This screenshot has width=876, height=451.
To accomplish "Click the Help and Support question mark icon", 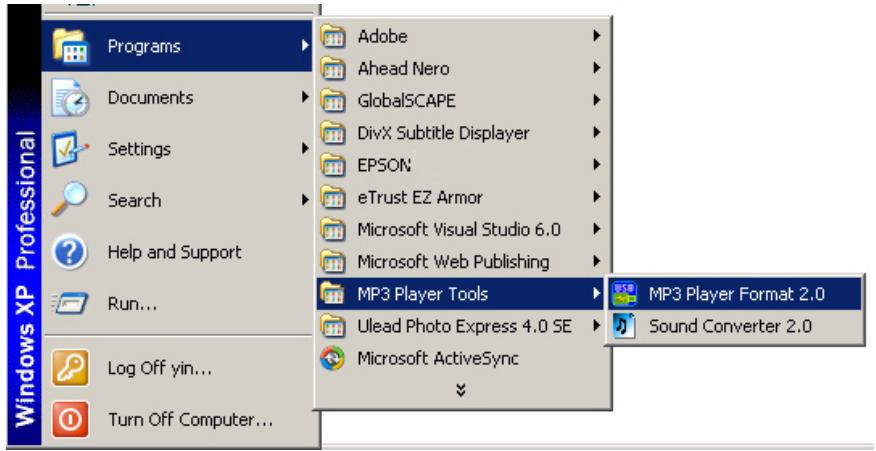I will click(70, 252).
